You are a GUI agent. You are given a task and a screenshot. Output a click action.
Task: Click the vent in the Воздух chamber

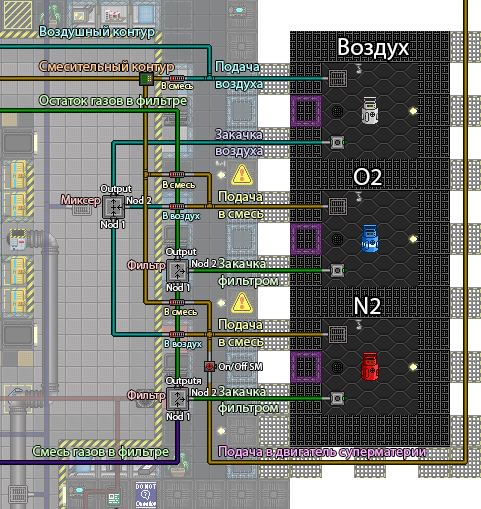click(338, 78)
